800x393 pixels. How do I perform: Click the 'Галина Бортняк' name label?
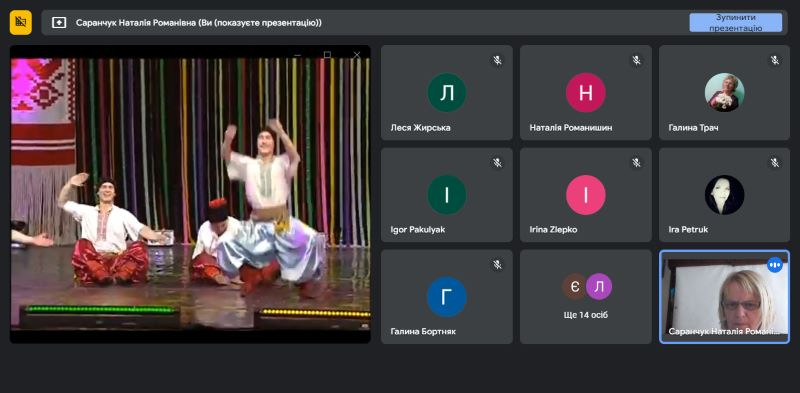pos(423,332)
